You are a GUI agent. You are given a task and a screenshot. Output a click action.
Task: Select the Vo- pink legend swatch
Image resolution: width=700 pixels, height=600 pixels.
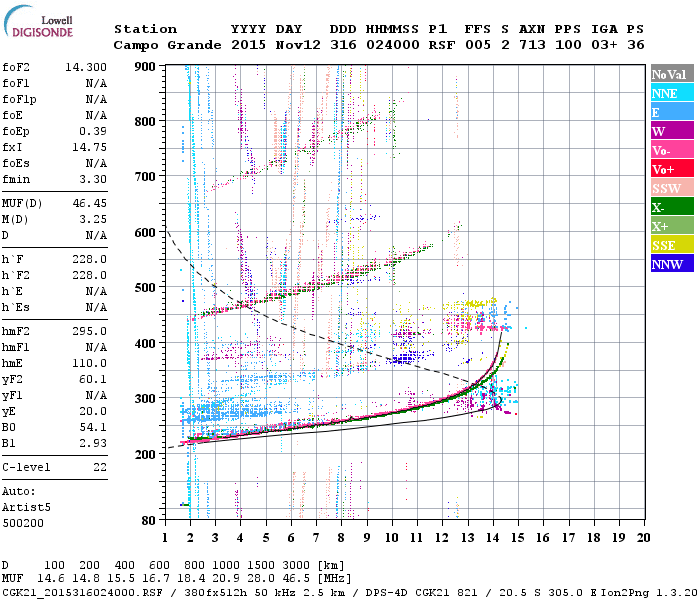click(672, 150)
